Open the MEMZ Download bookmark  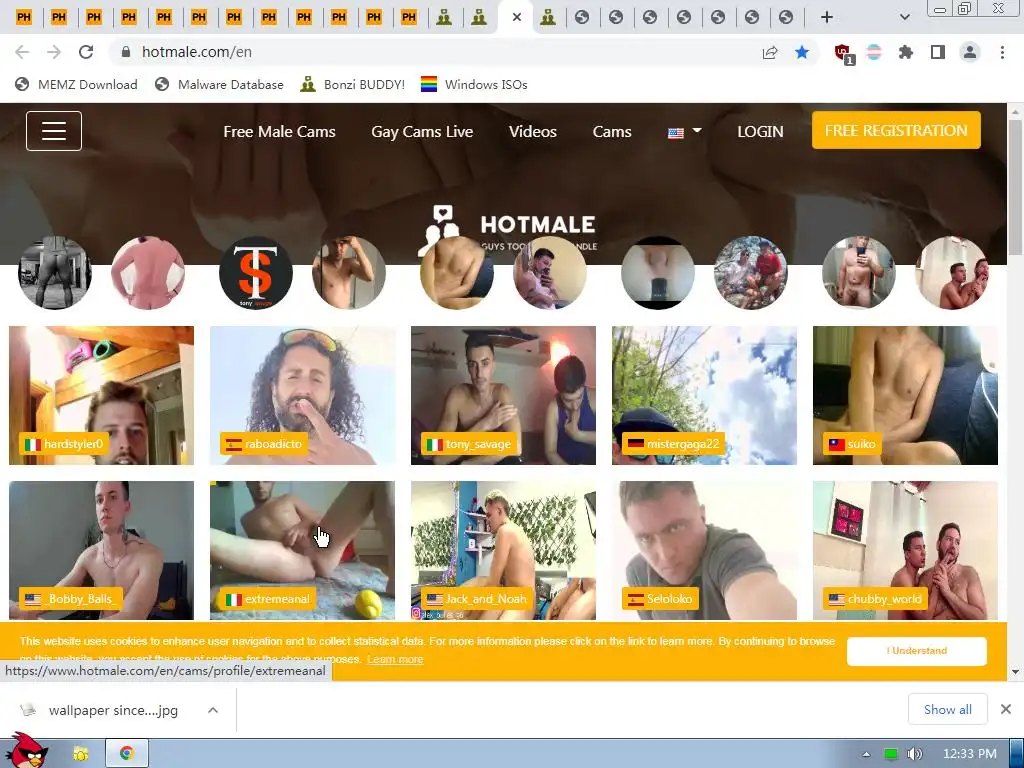[x=76, y=84]
